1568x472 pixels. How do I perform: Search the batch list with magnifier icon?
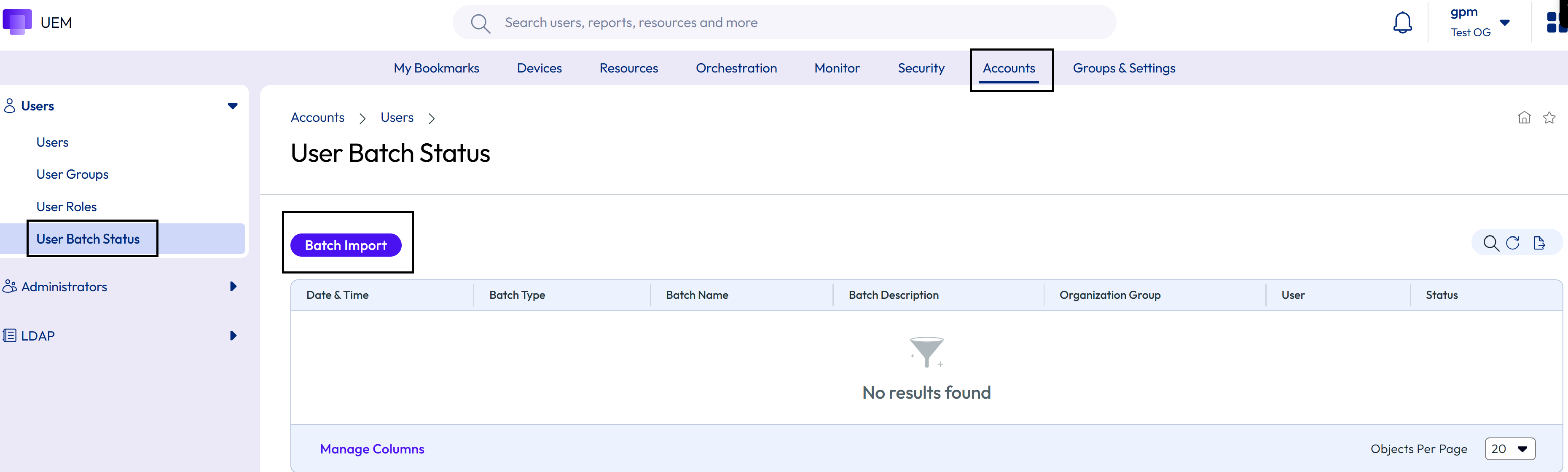tap(1491, 243)
